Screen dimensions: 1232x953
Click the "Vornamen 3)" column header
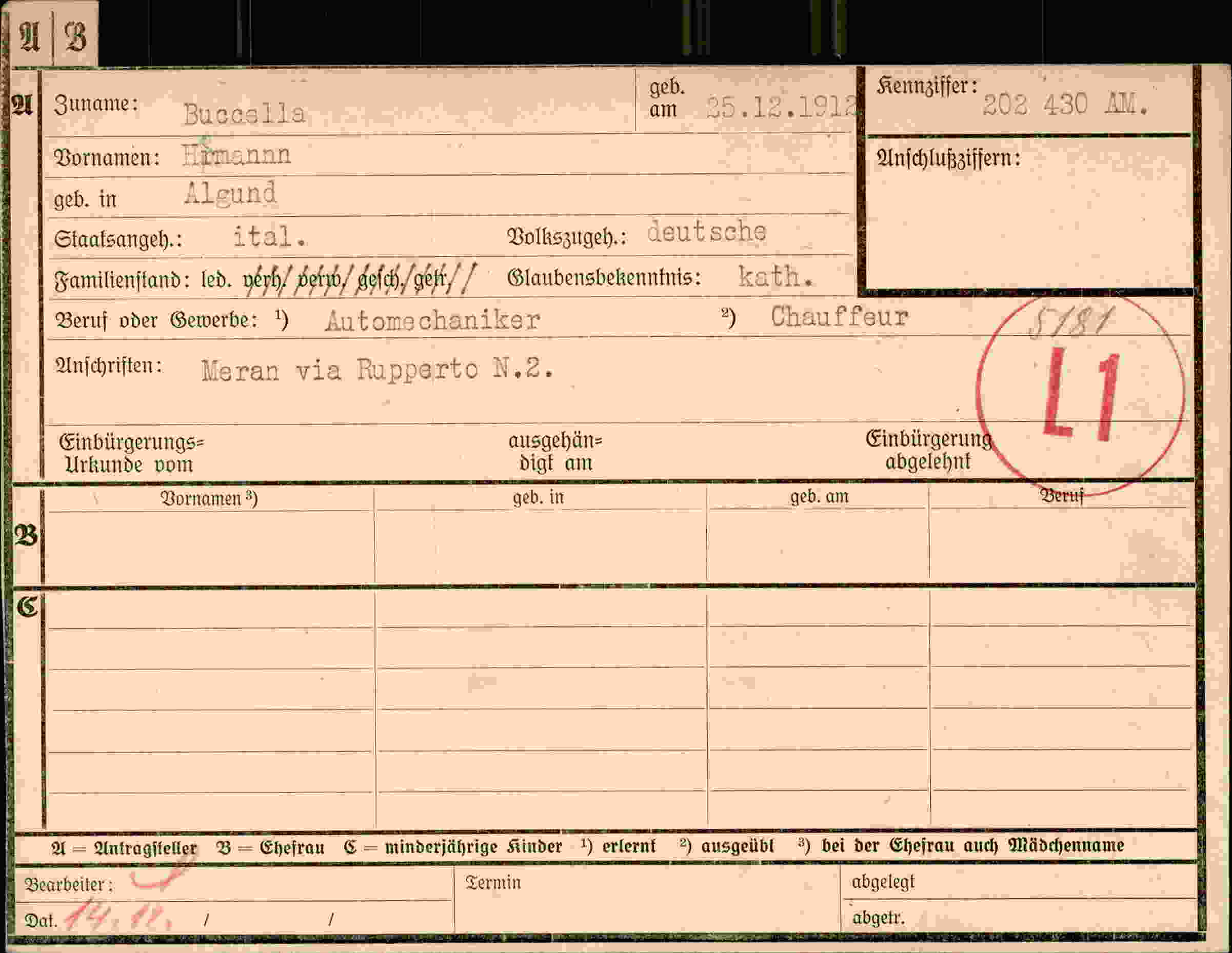(209, 498)
